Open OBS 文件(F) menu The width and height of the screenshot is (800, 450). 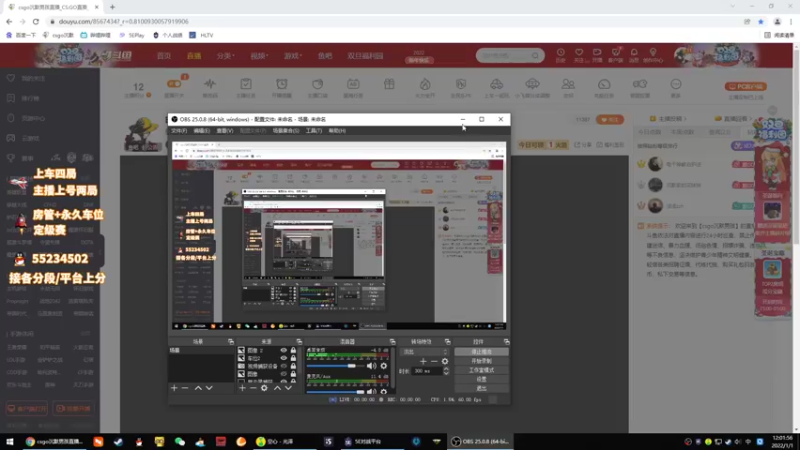[x=179, y=131]
